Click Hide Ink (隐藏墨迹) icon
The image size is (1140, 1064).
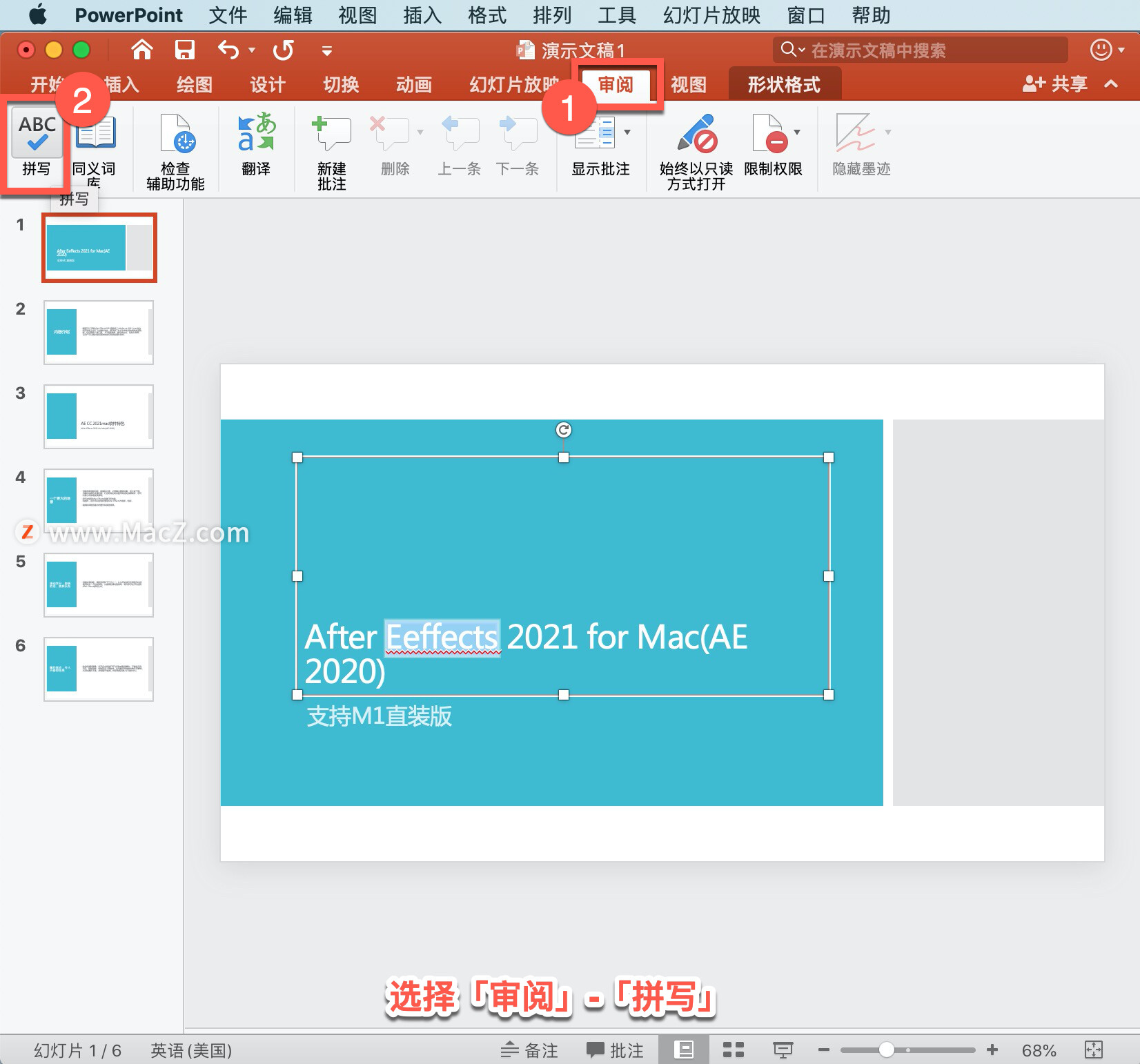[x=855, y=132]
